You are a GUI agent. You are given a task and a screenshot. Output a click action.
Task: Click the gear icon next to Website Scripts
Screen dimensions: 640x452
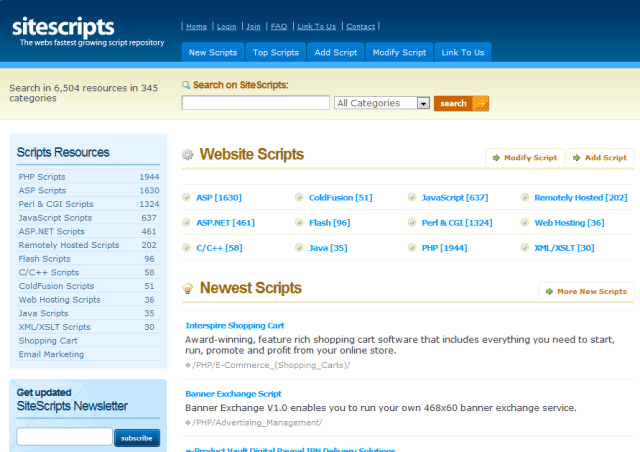tap(187, 154)
